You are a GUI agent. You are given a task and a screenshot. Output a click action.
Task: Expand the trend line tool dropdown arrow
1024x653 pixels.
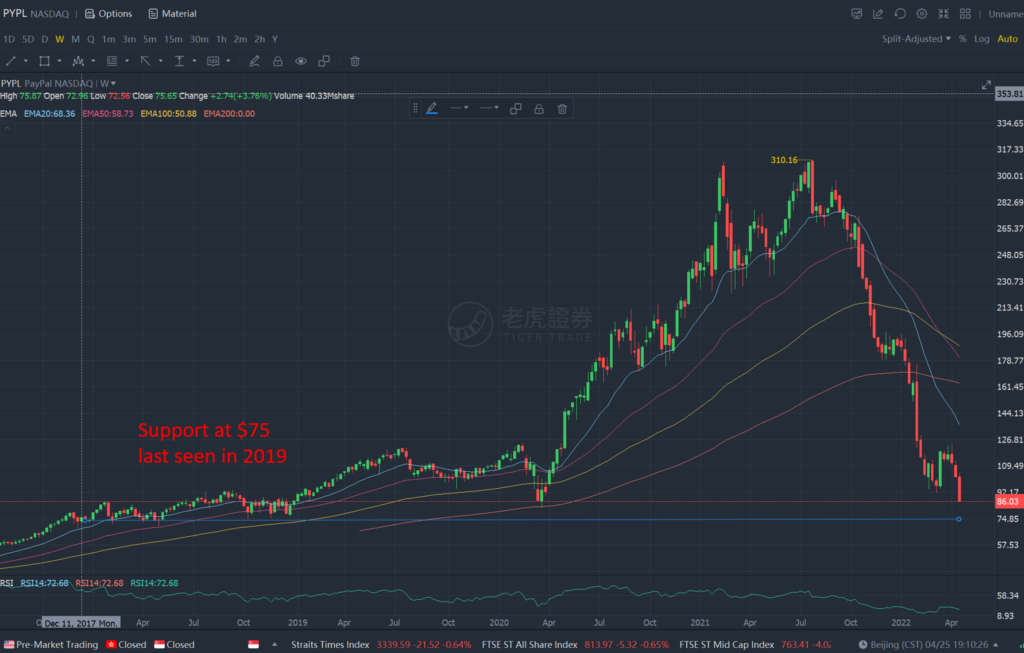point(25,61)
